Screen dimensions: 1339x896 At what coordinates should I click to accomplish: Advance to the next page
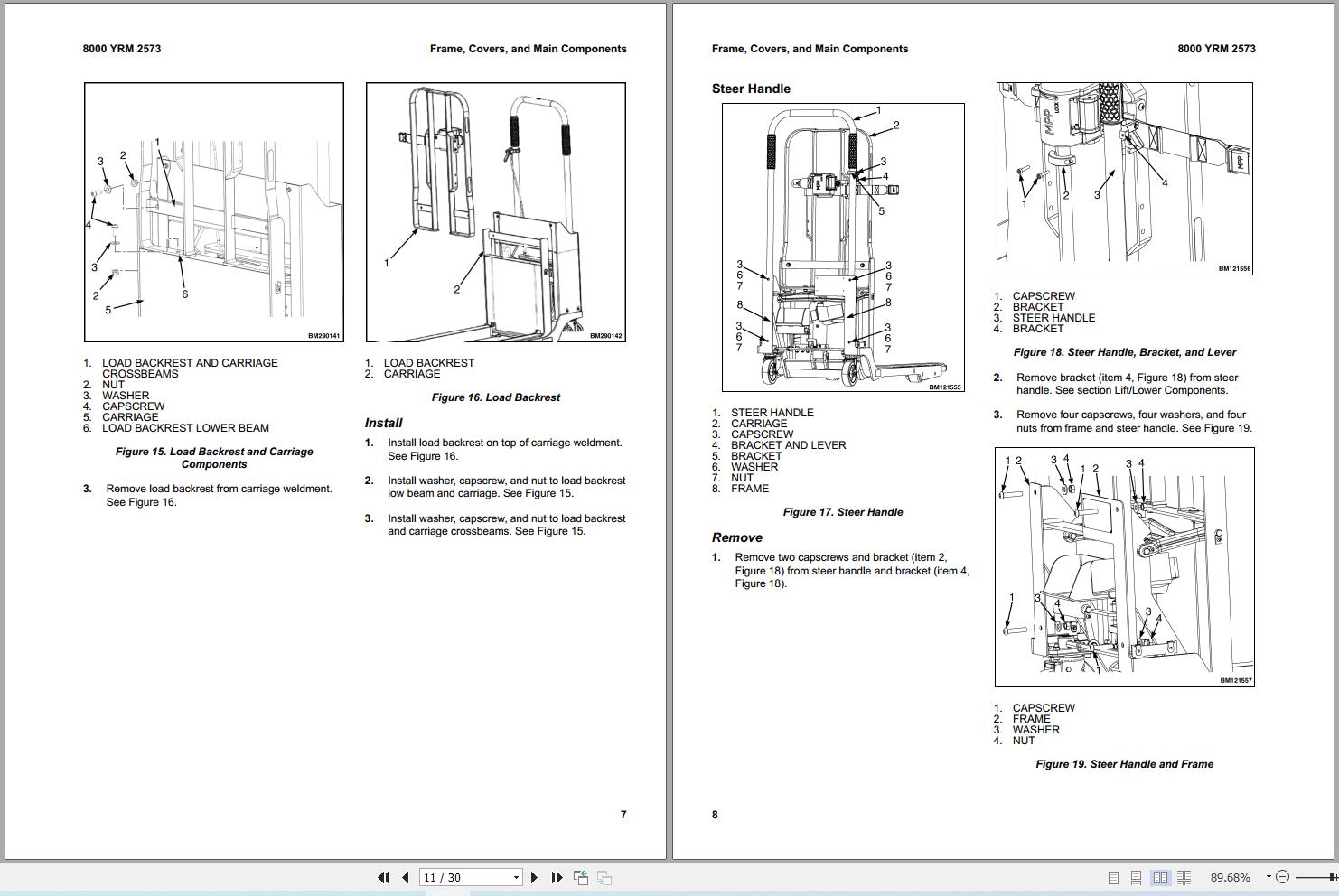tap(535, 877)
